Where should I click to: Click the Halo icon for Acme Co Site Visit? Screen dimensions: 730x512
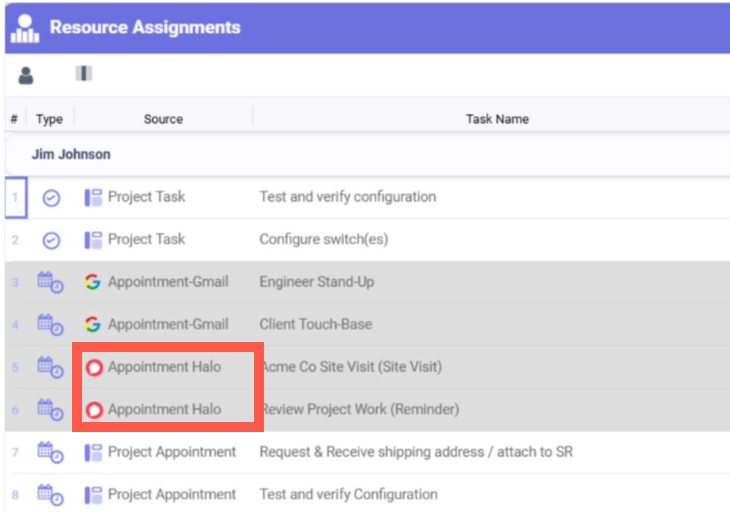coord(95,367)
